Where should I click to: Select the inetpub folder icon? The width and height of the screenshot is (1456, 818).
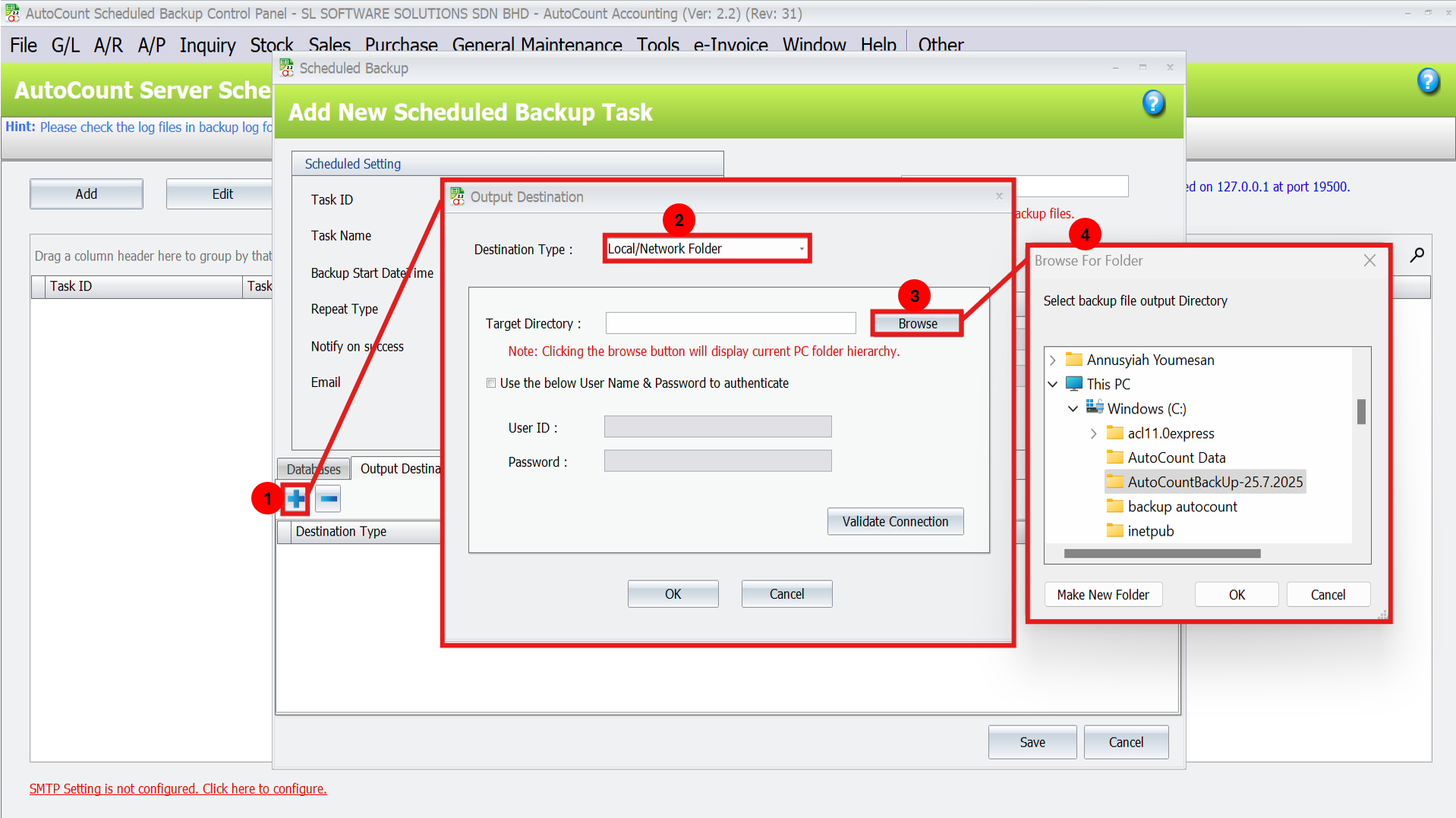[x=1114, y=531]
